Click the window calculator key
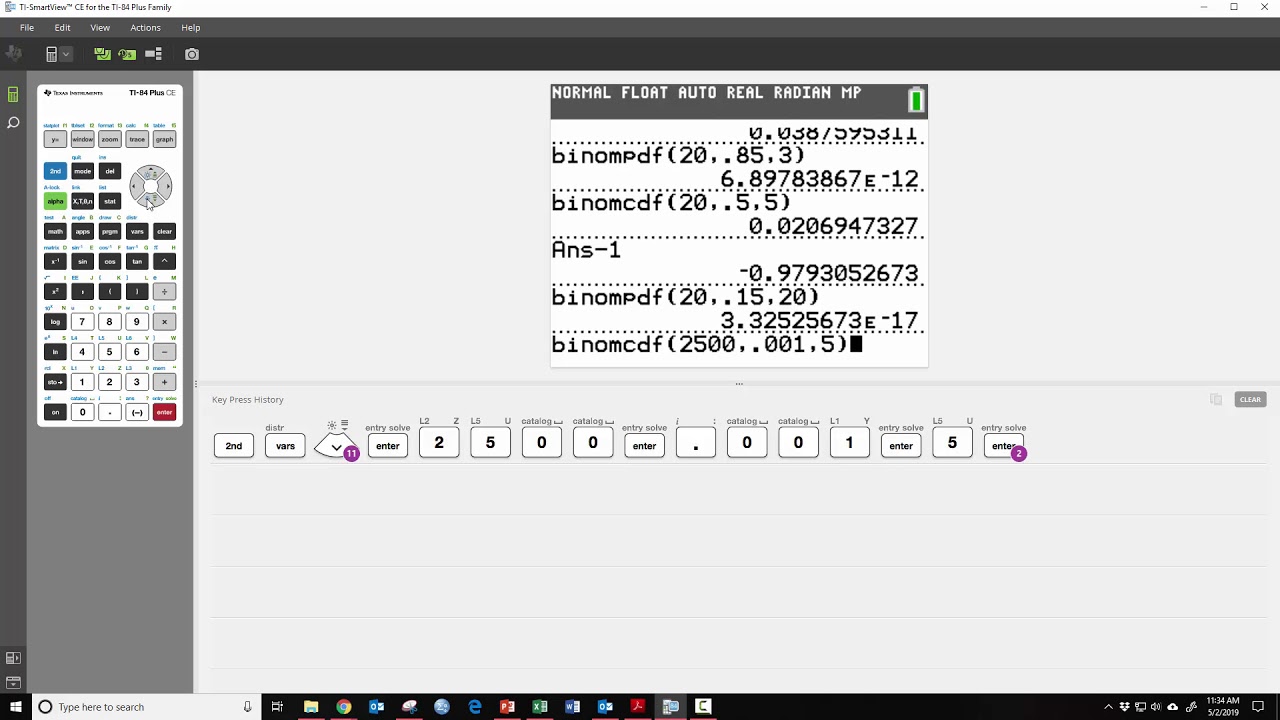 (x=82, y=139)
